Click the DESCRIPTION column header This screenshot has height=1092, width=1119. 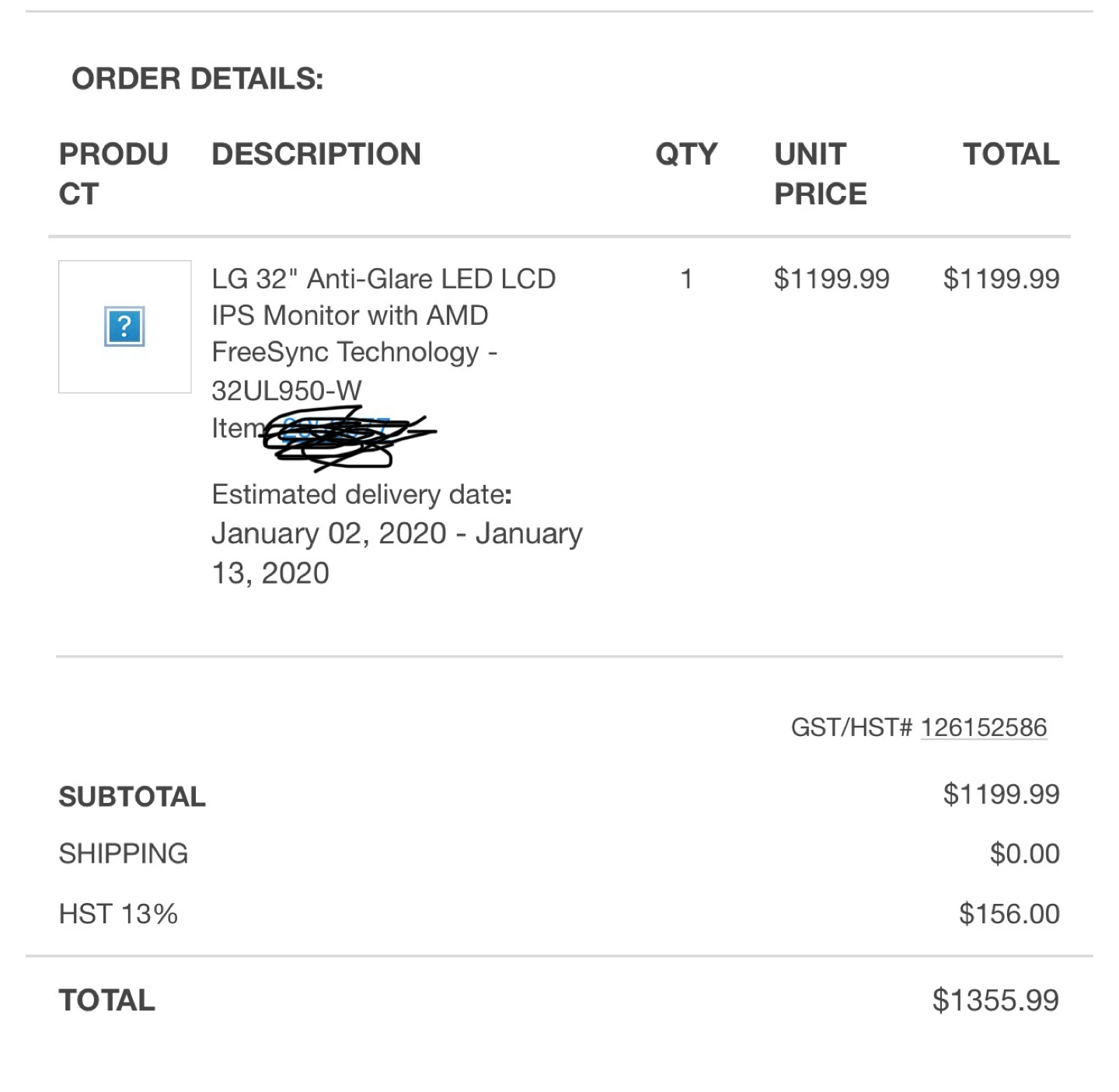tap(316, 154)
